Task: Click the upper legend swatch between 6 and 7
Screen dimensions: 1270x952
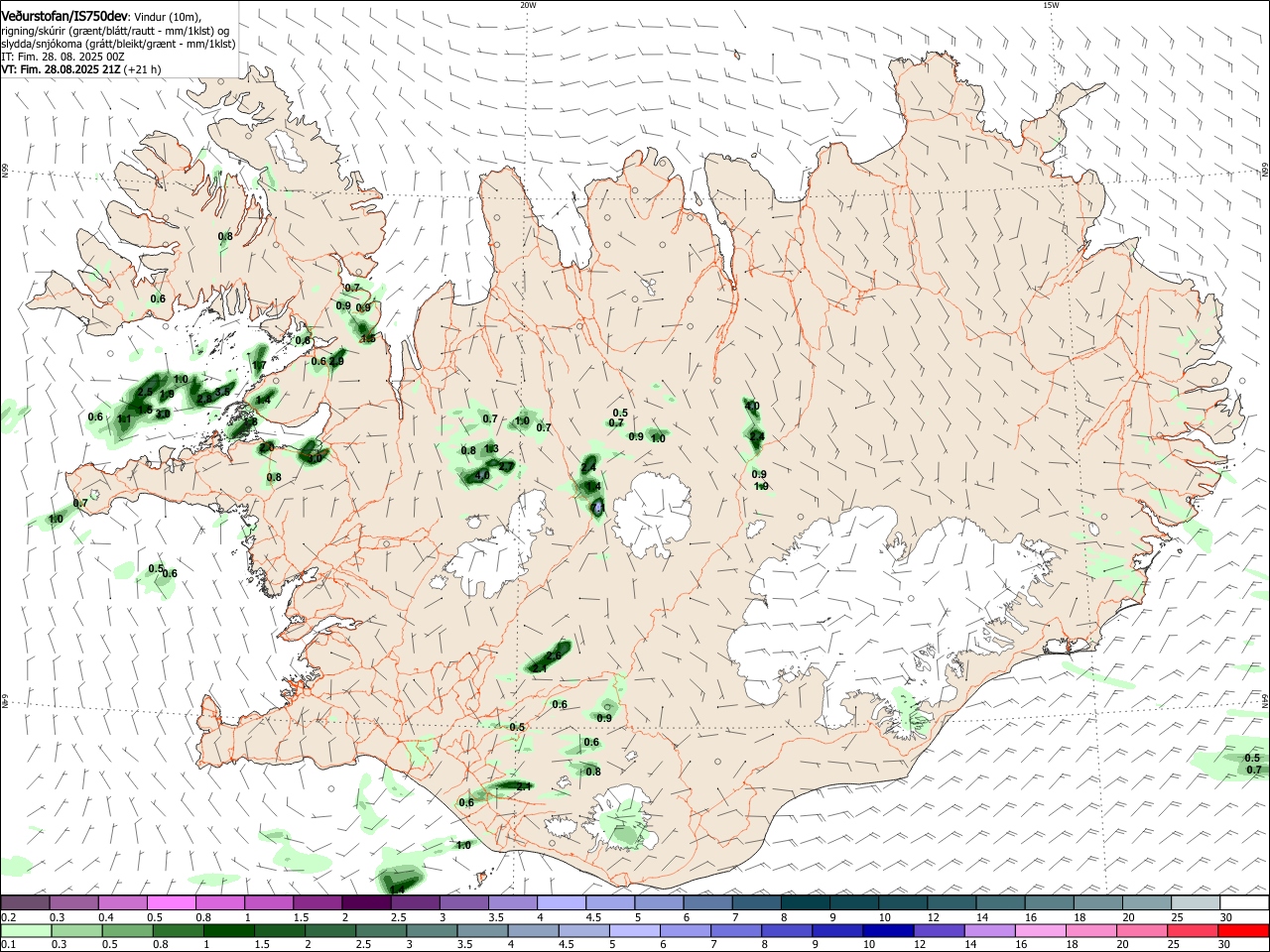Action: tap(707, 902)
